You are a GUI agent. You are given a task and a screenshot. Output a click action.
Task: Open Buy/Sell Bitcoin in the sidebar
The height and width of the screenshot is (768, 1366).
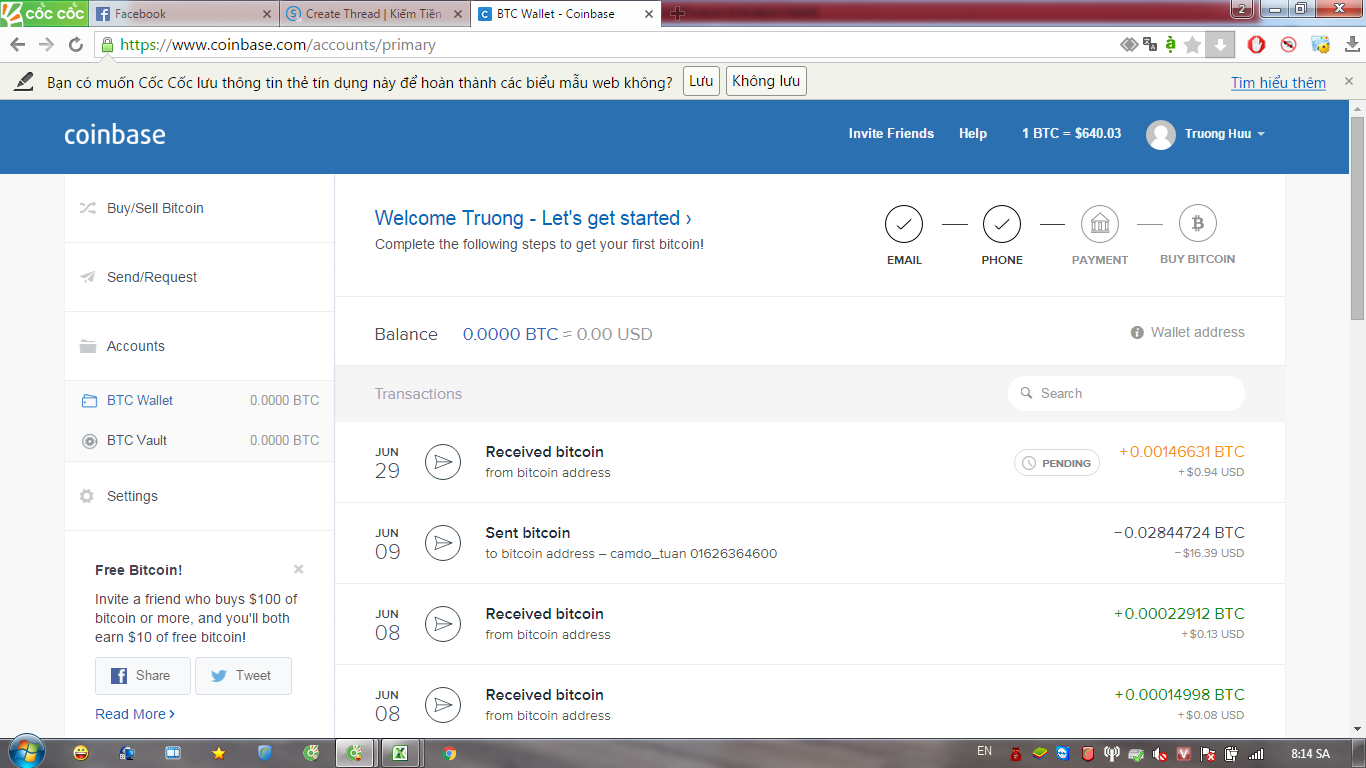(x=199, y=208)
